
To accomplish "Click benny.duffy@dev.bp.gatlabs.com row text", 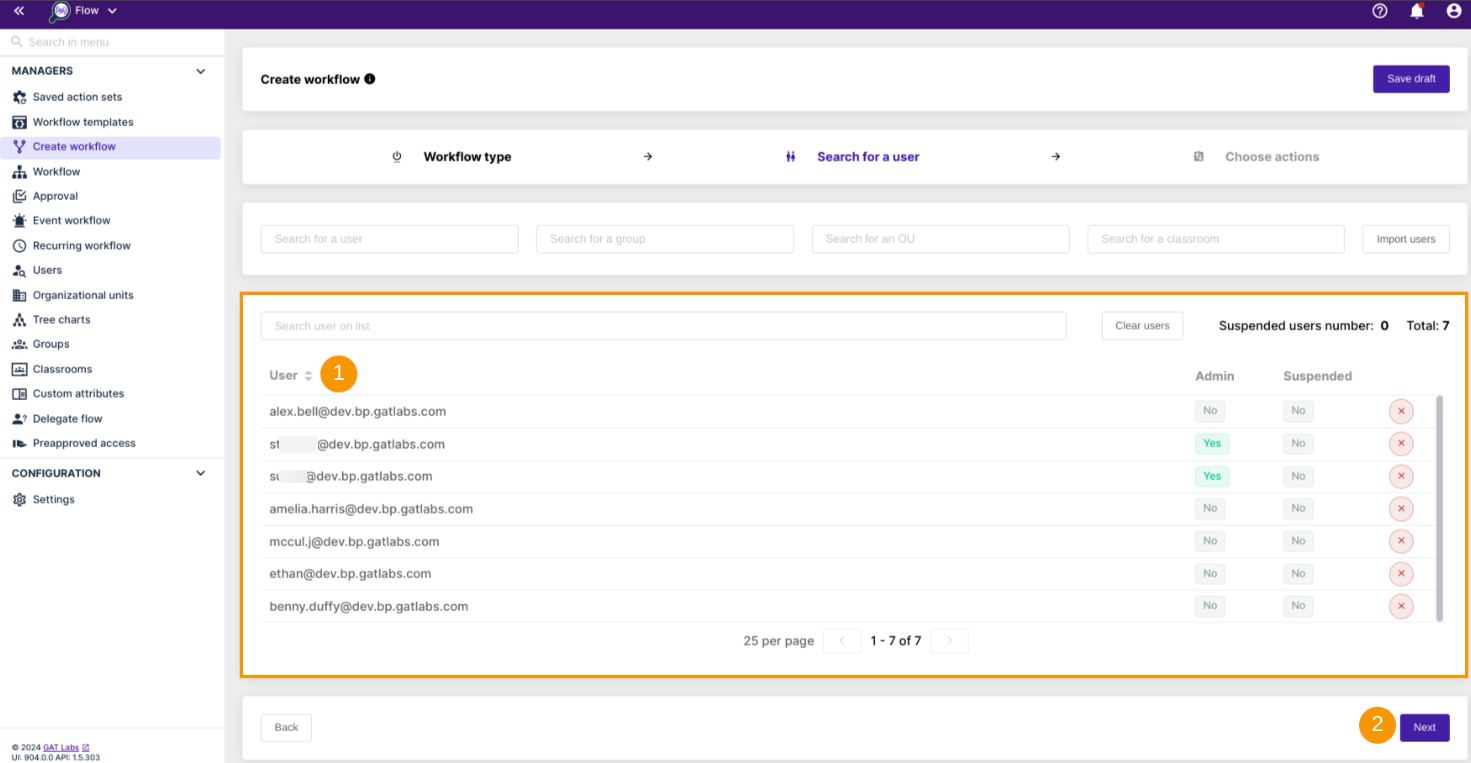I will coord(368,606).
